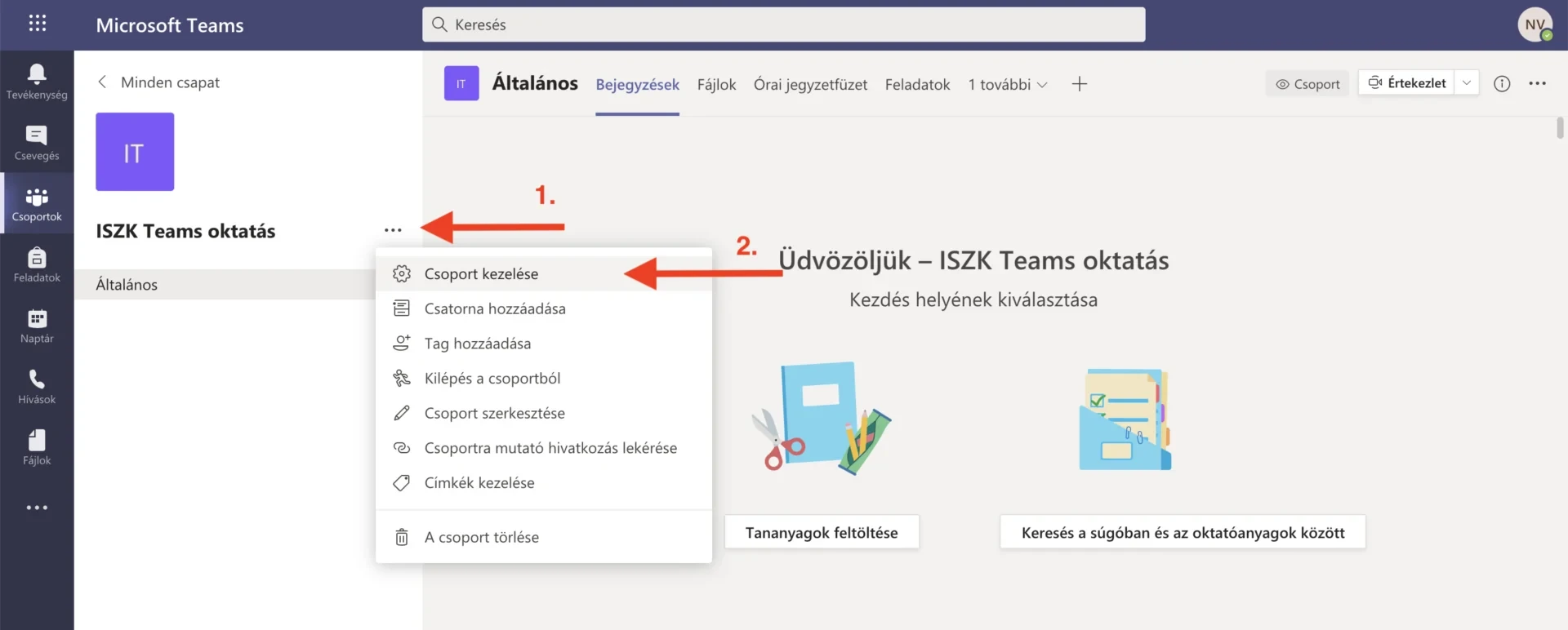Viewport: 1568px width, 630px height.
Task: Choose Címkék kezelése menu item
Action: 544,482
